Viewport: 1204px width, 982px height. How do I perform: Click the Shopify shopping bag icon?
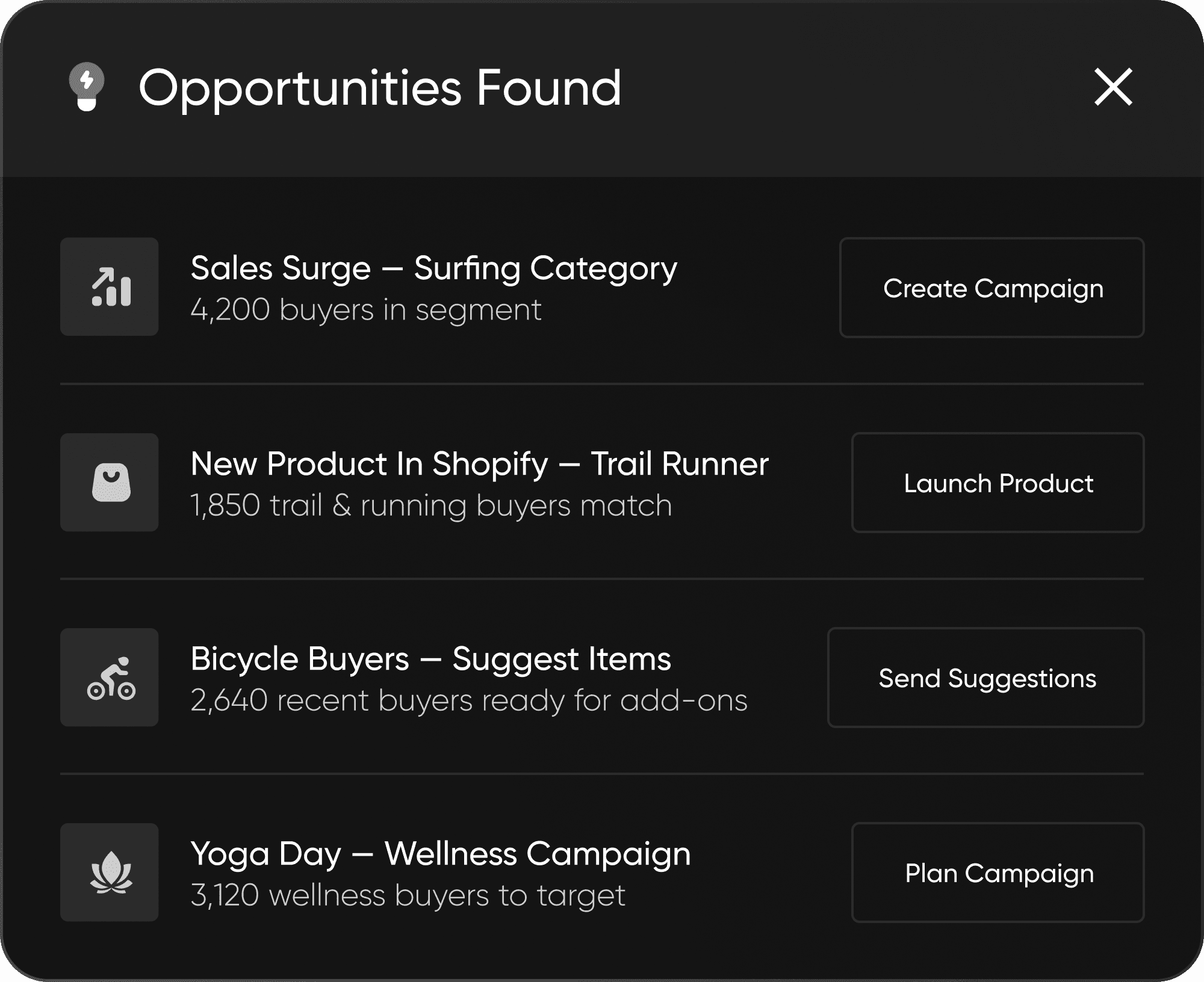click(x=110, y=482)
